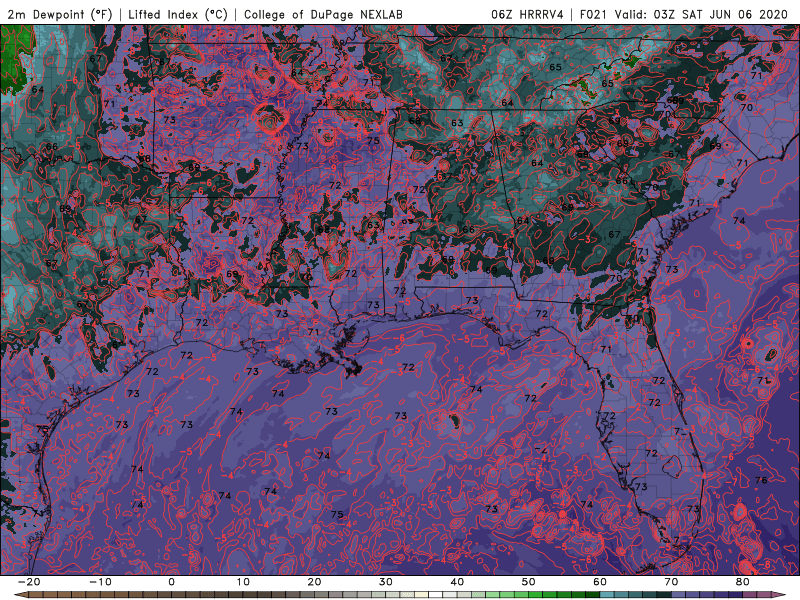The image size is (800, 600).
Task: Click the -20 tick label on the color scale
Action: coord(28,582)
